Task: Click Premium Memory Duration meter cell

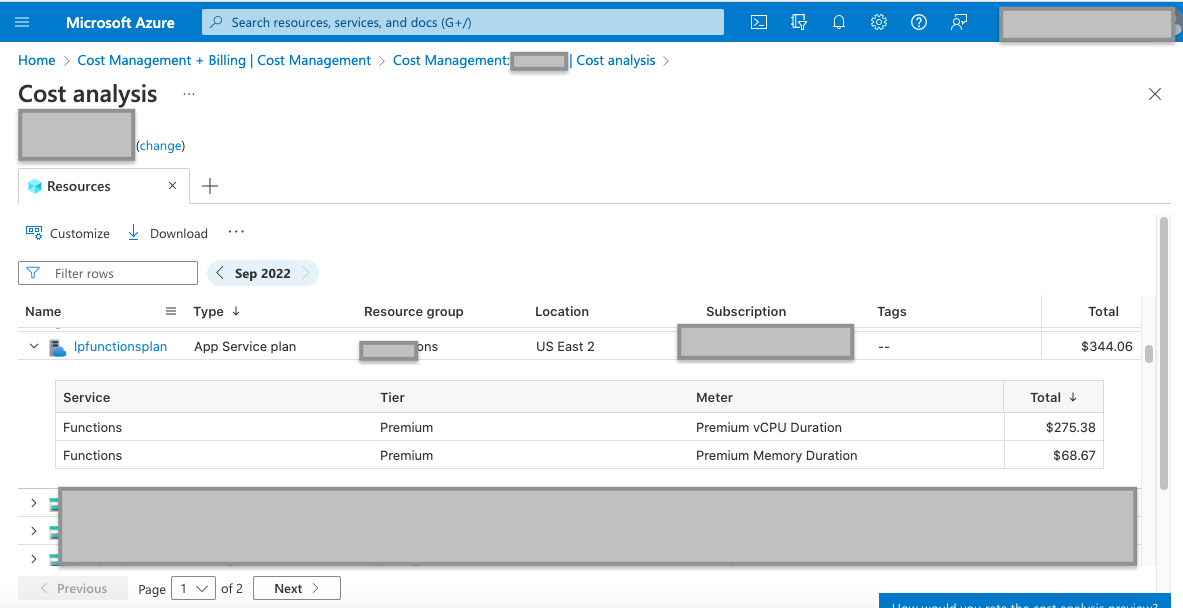Action: (776, 455)
